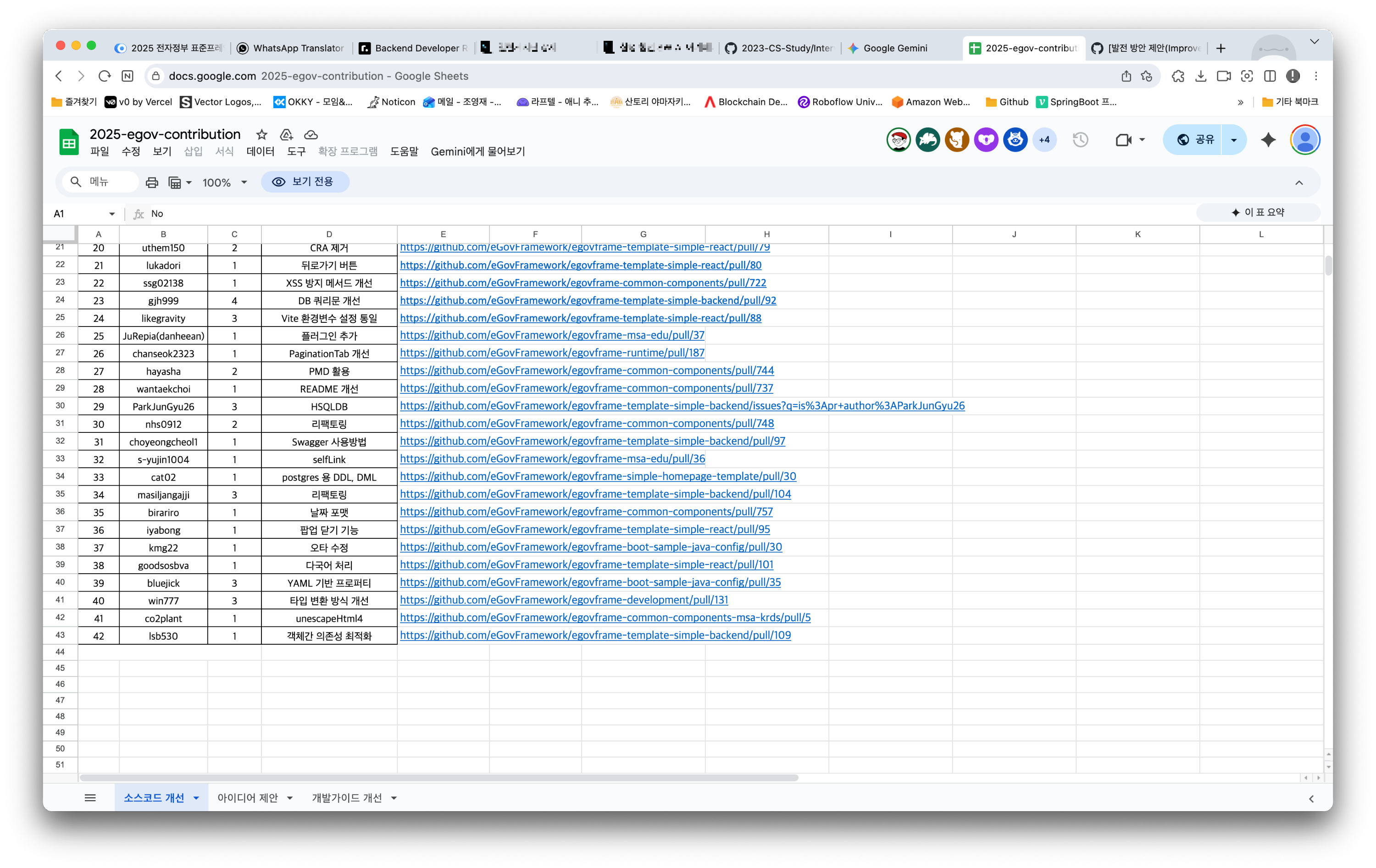Go back in browser history
Screen dimensions: 1376x868
[x=59, y=76]
